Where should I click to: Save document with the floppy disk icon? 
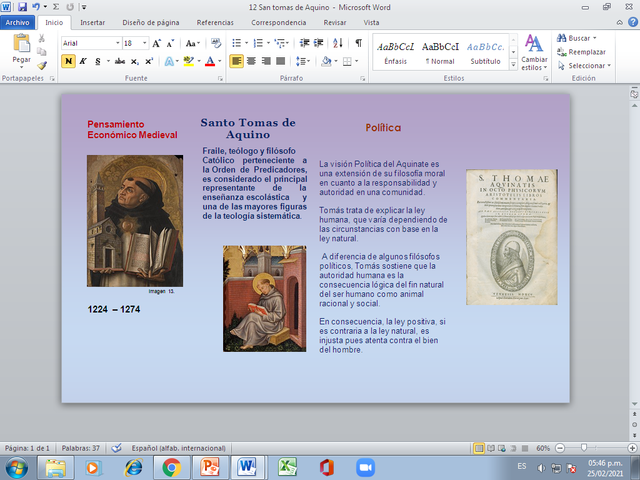click(22, 7)
